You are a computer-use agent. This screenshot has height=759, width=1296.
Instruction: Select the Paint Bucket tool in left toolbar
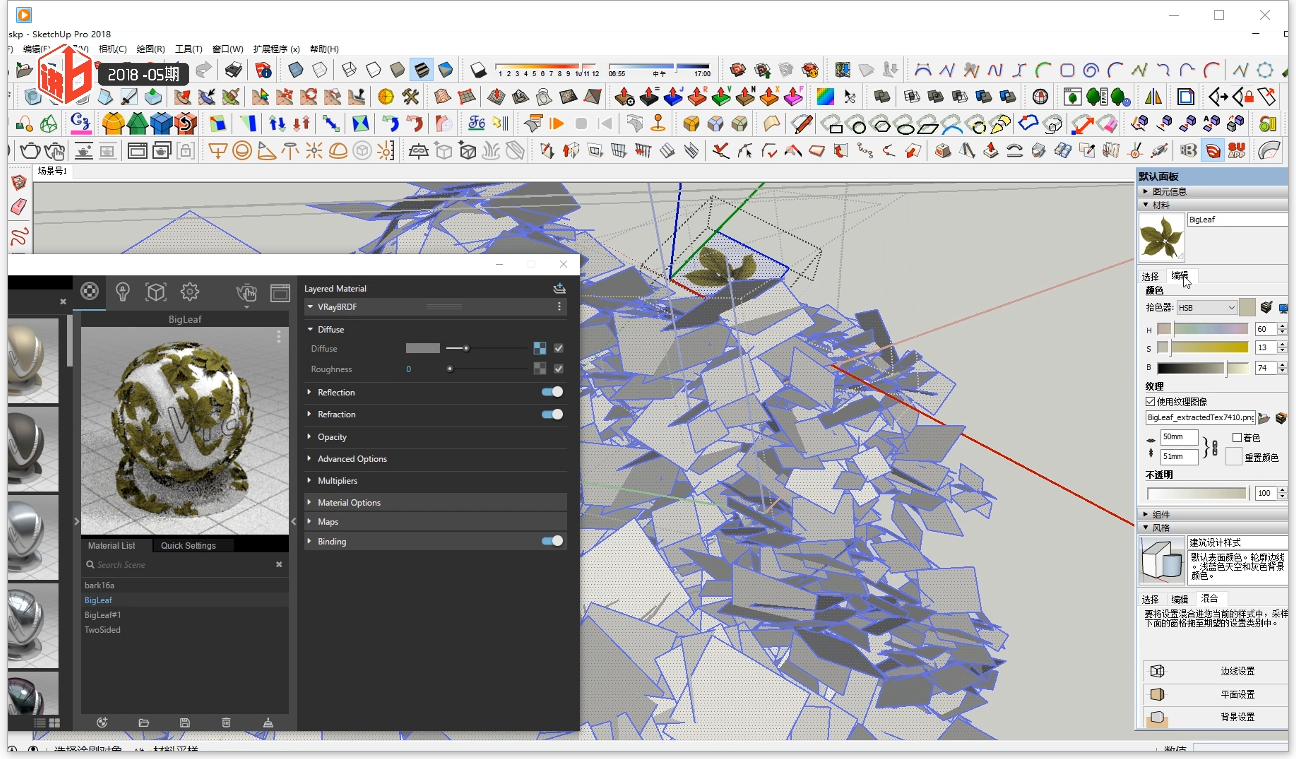[x=19, y=182]
